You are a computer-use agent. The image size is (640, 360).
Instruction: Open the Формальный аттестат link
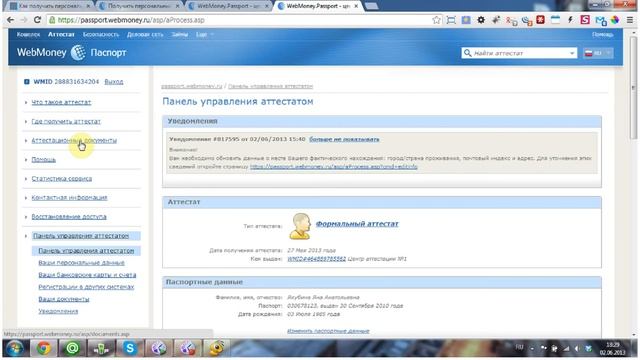[x=357, y=224]
